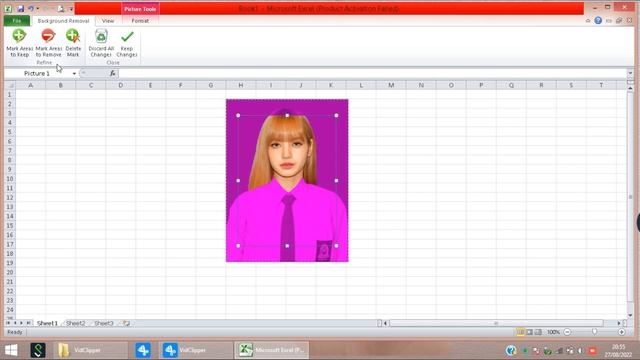Select column A header
640x360 pixels.
point(31,85)
